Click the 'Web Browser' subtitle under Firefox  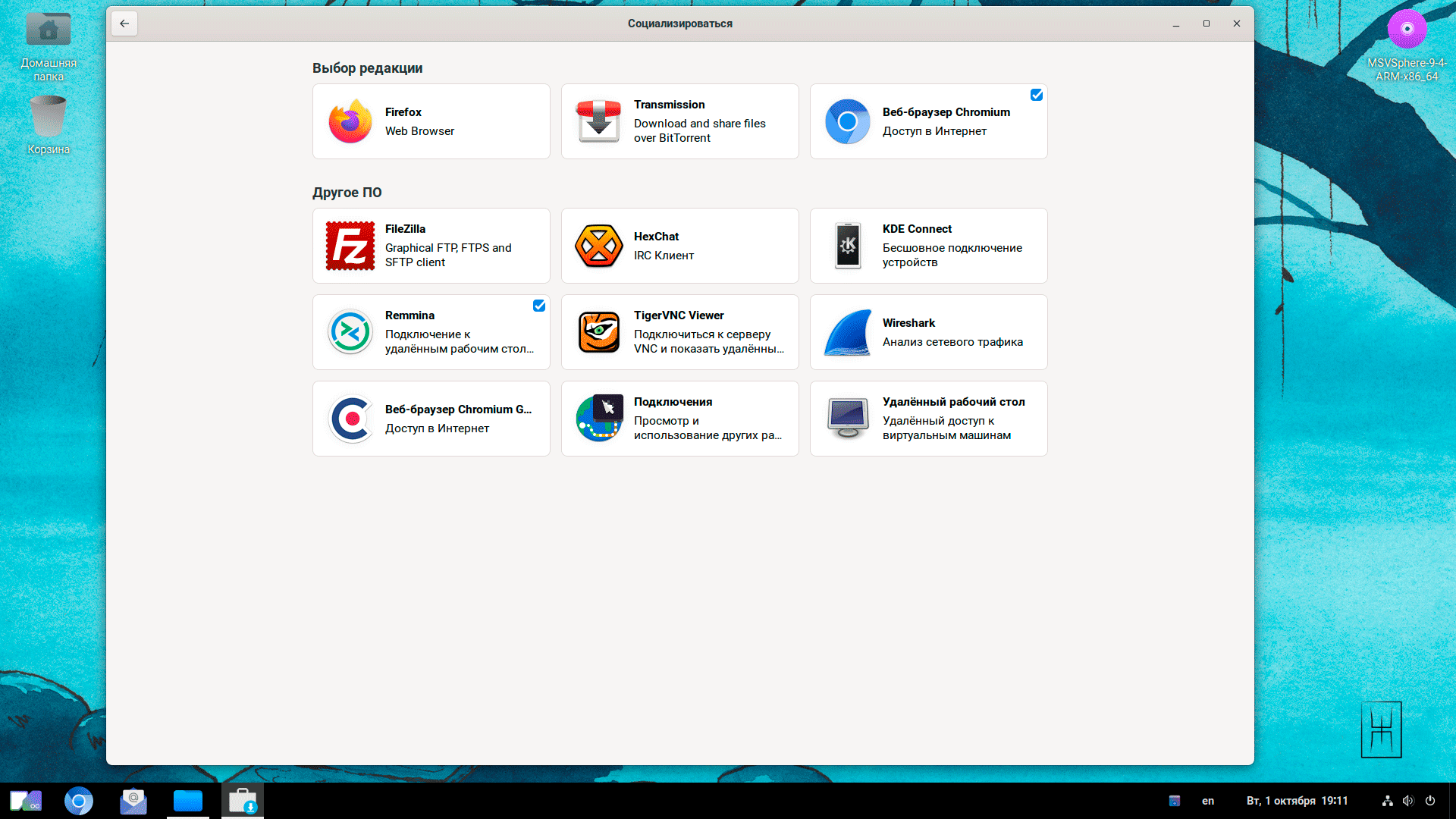tap(420, 131)
